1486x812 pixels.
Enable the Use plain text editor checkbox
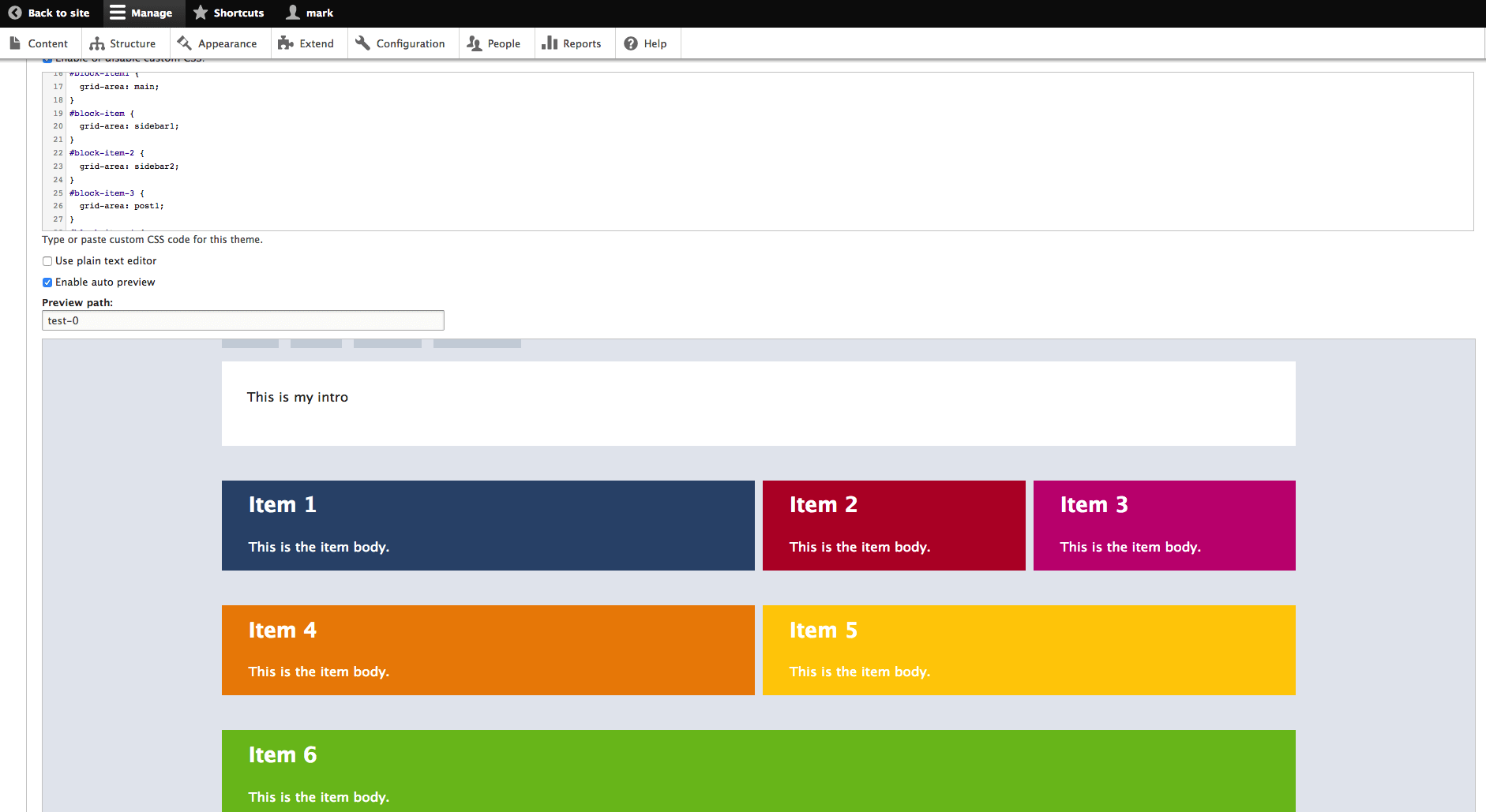click(x=47, y=261)
